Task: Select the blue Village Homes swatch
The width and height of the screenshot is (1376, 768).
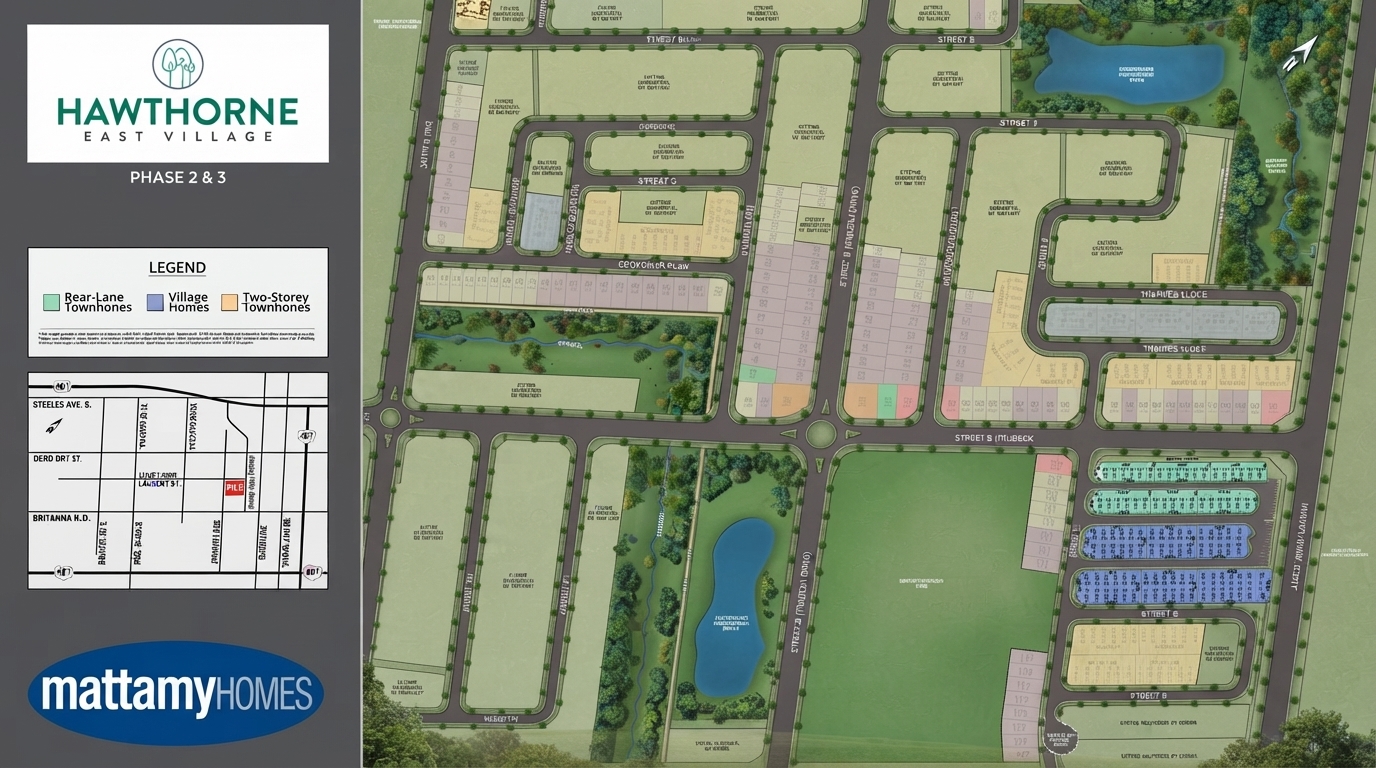Action: [155, 302]
